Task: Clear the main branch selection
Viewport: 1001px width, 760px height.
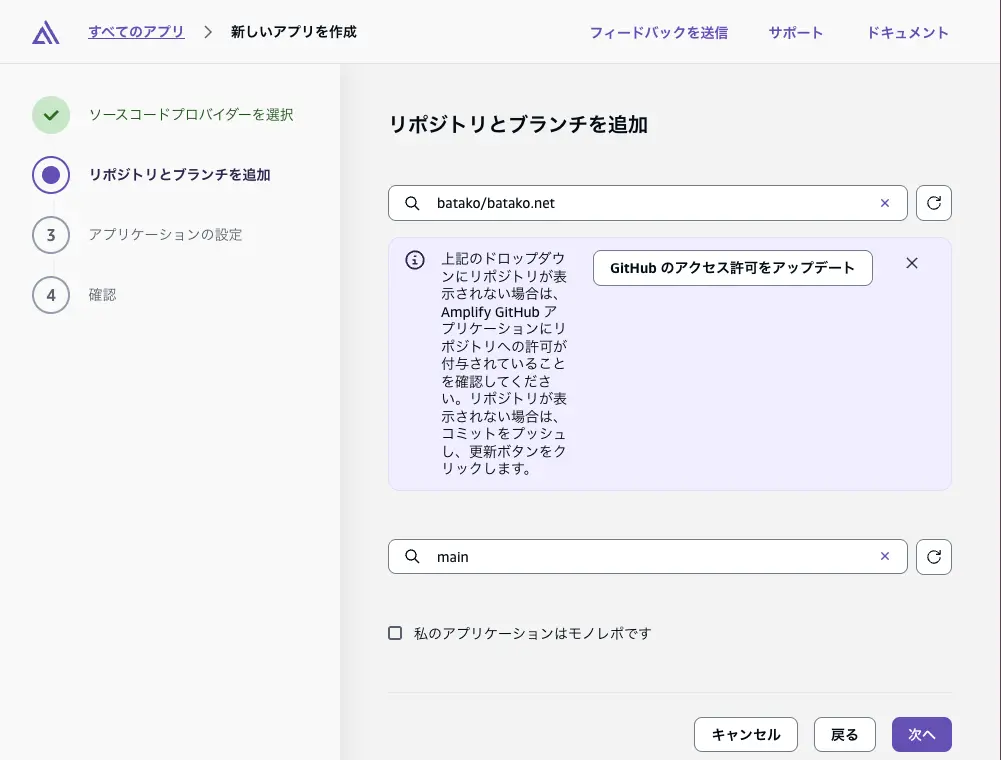Action: pos(884,556)
